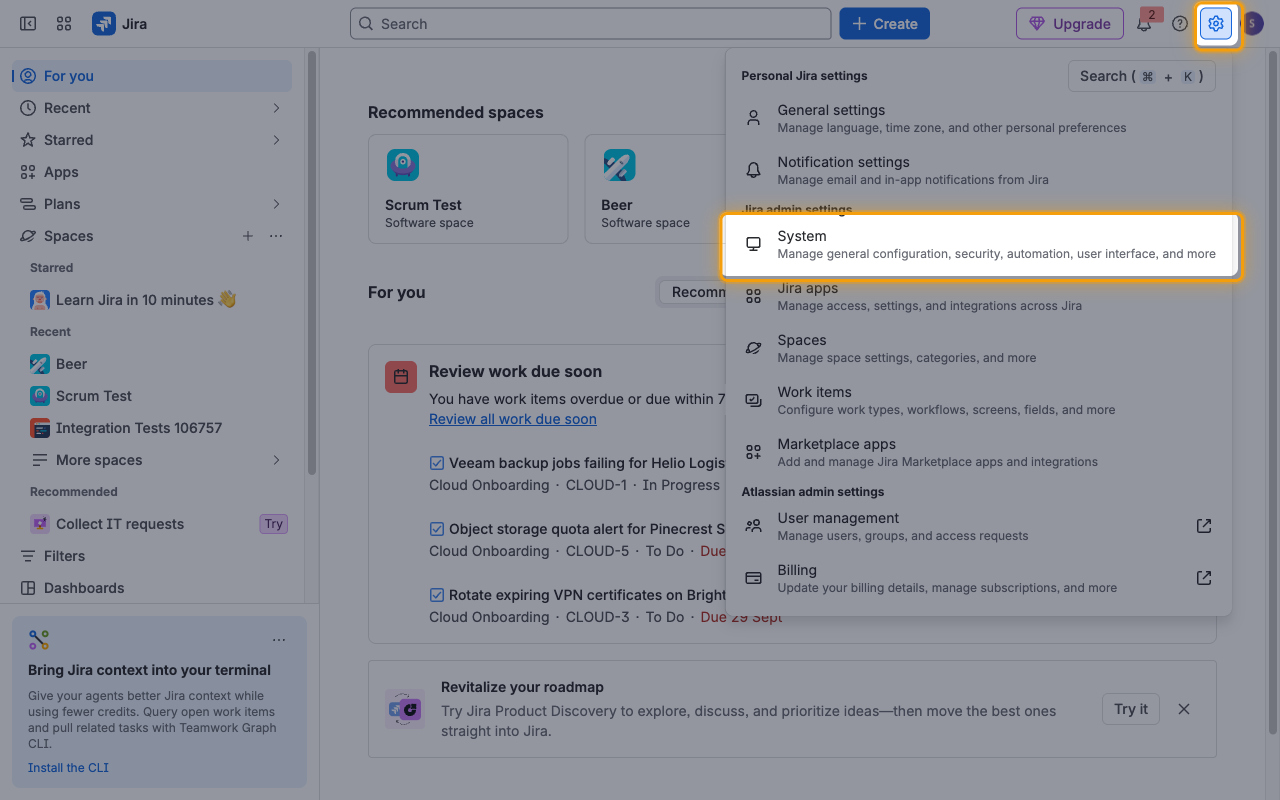Image resolution: width=1280 pixels, height=800 pixels.
Task: Open Dashboards in the sidebar
Action: [152, 588]
